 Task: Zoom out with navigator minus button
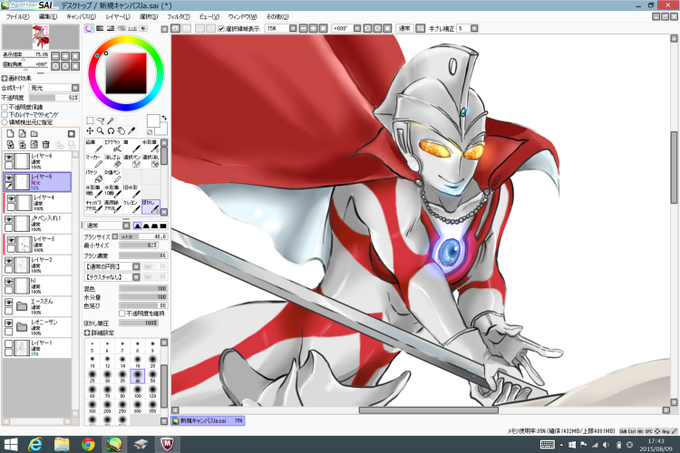(x=56, y=56)
